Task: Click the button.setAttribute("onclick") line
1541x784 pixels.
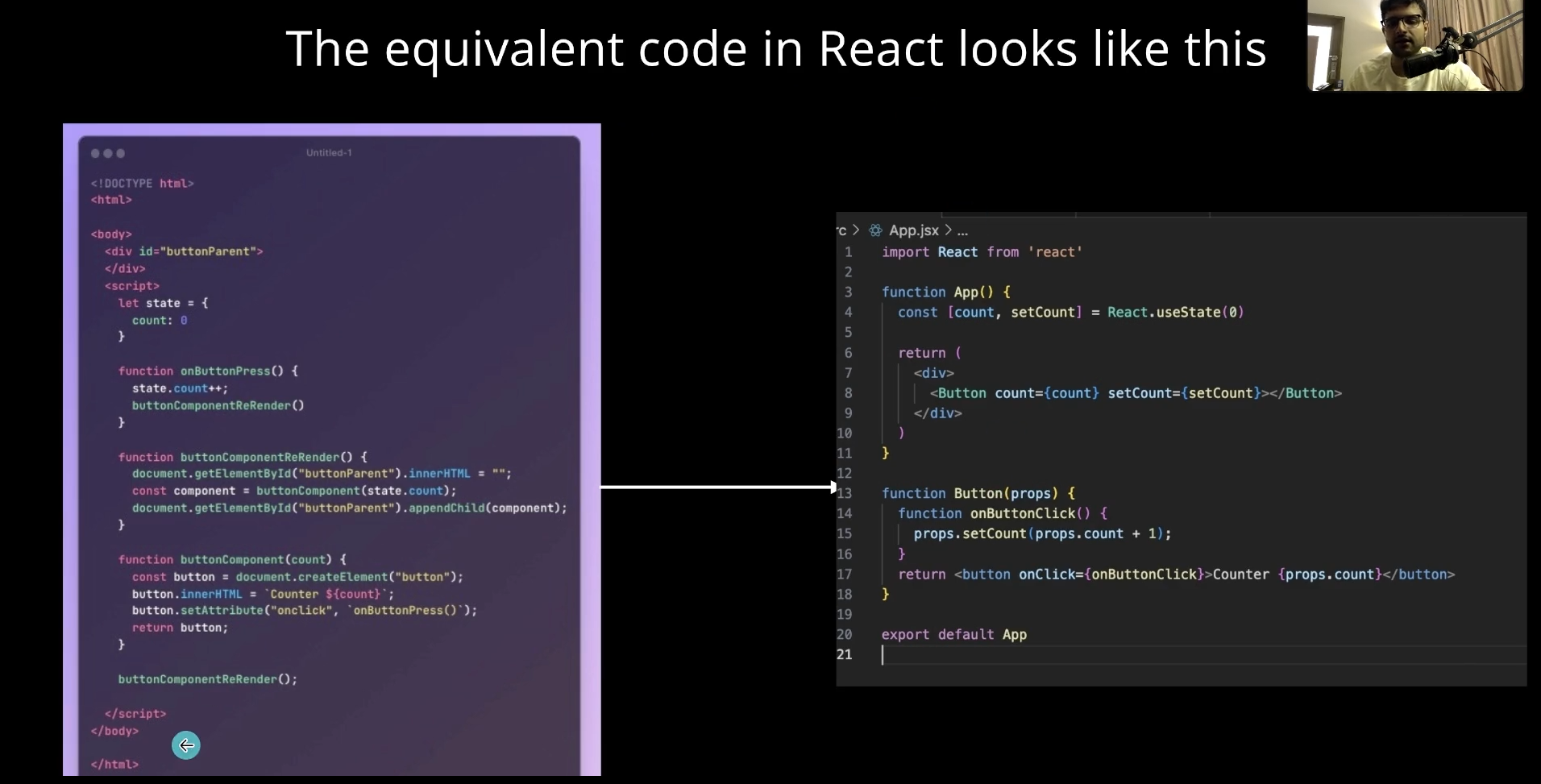Action: click(305, 611)
